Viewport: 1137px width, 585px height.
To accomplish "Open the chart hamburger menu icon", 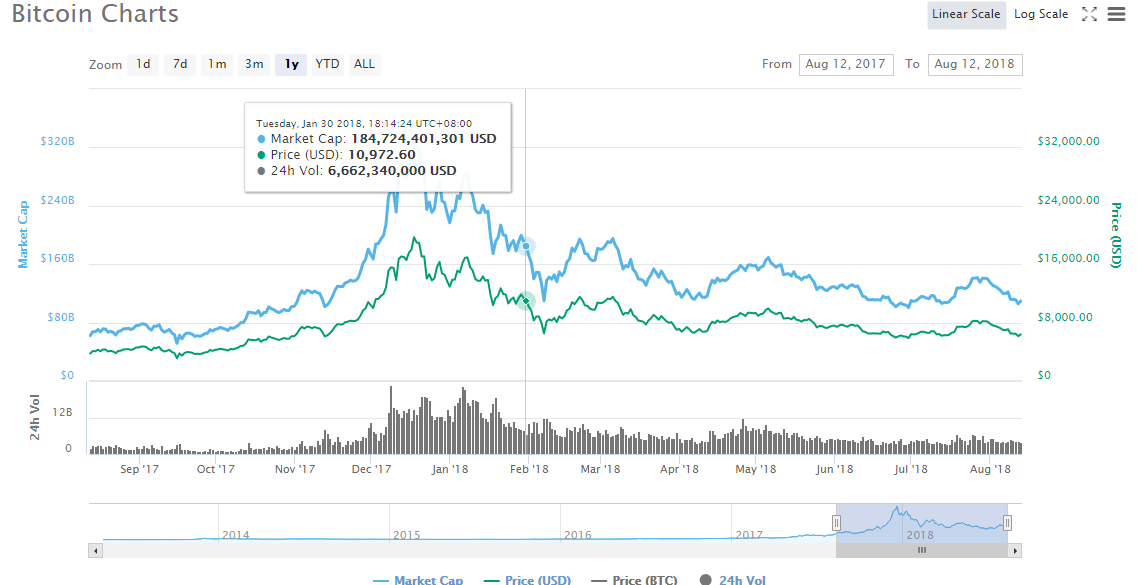I will [1116, 14].
